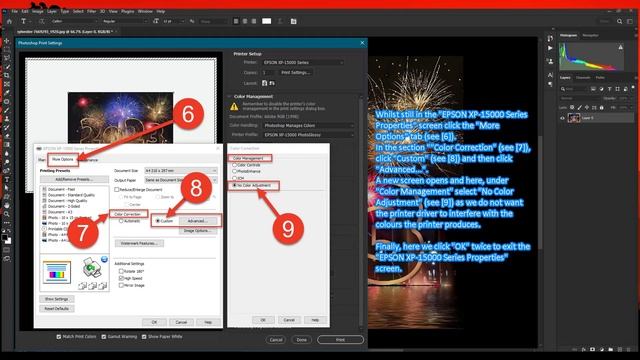Select landscape layout icon in Printer Setup
This screenshot has height=360, width=640.
click(x=272, y=83)
